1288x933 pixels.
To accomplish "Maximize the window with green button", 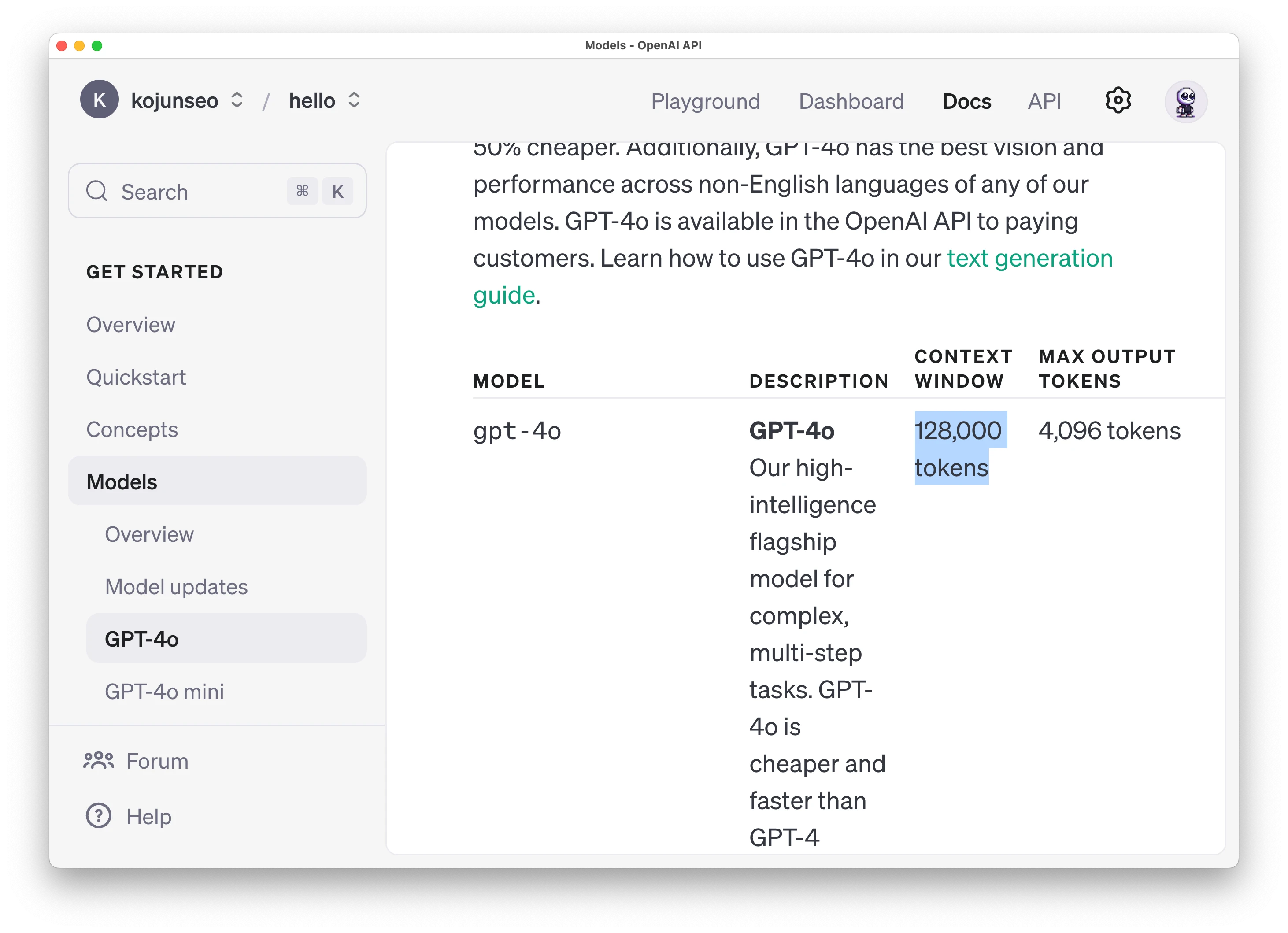I will point(97,45).
